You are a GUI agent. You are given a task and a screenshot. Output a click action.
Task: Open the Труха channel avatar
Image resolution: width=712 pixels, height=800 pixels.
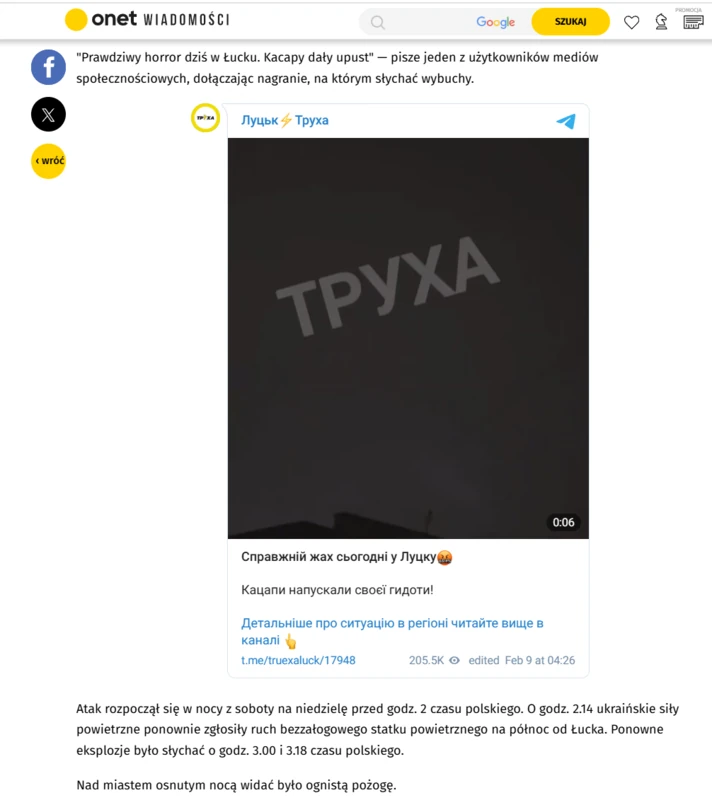(205, 118)
